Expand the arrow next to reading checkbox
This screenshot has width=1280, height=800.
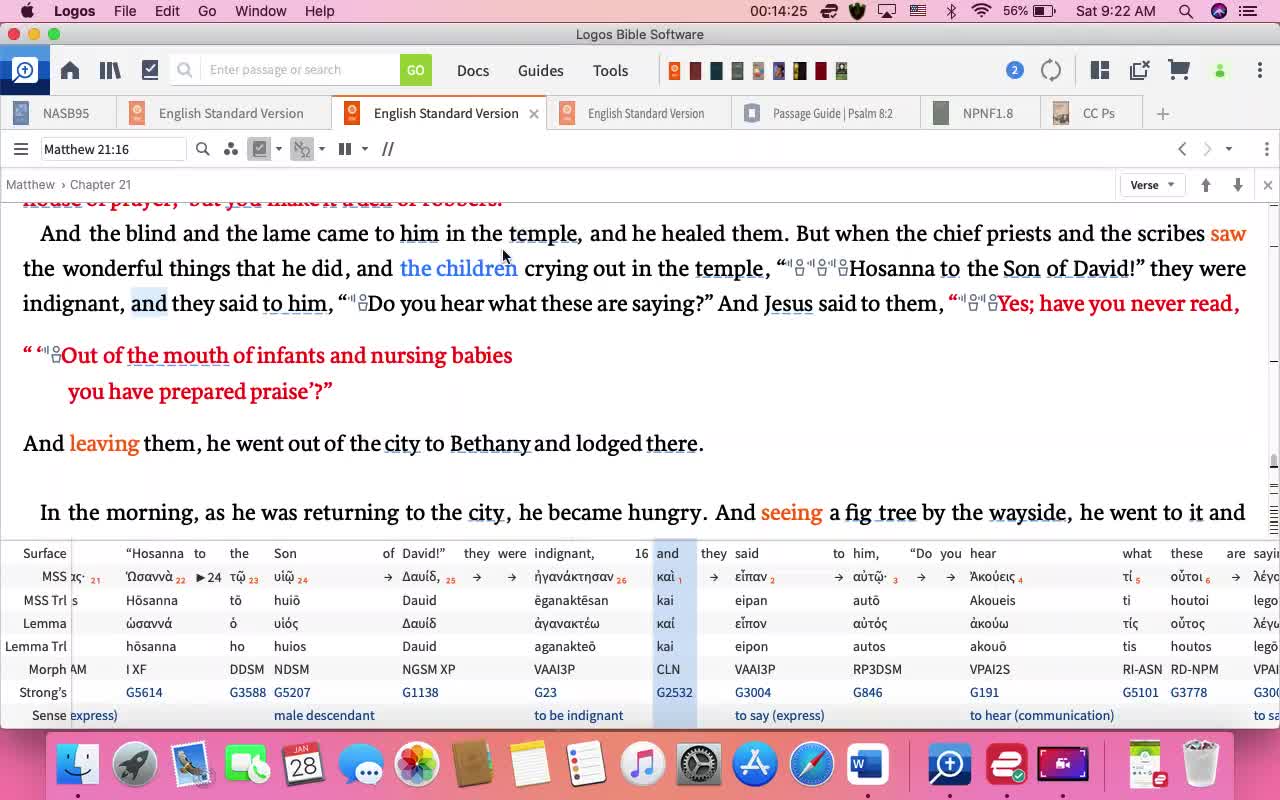279,149
